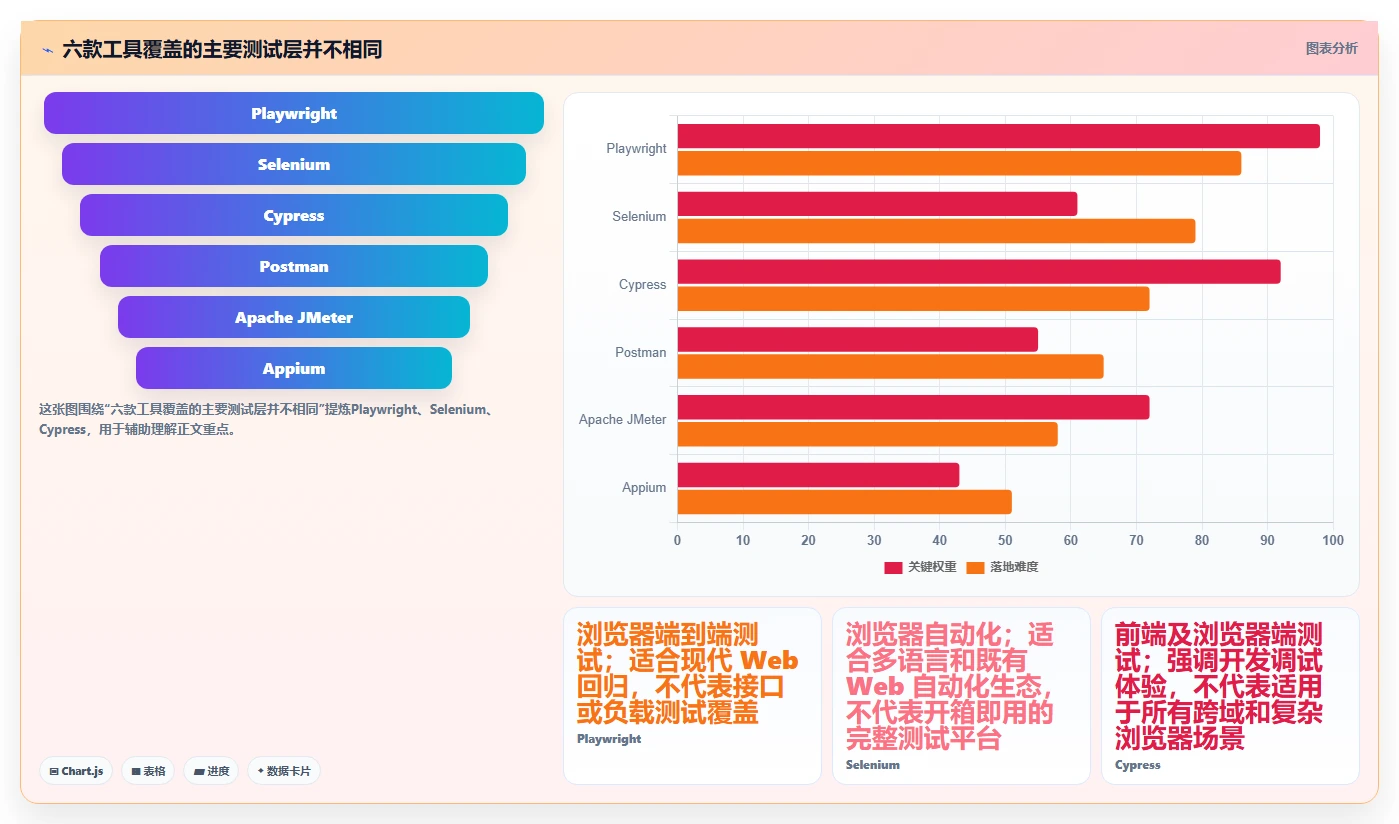Image resolution: width=1399 pixels, height=824 pixels.
Task: Click Postman's orange 落地难度 chart bar
Action: click(x=890, y=367)
